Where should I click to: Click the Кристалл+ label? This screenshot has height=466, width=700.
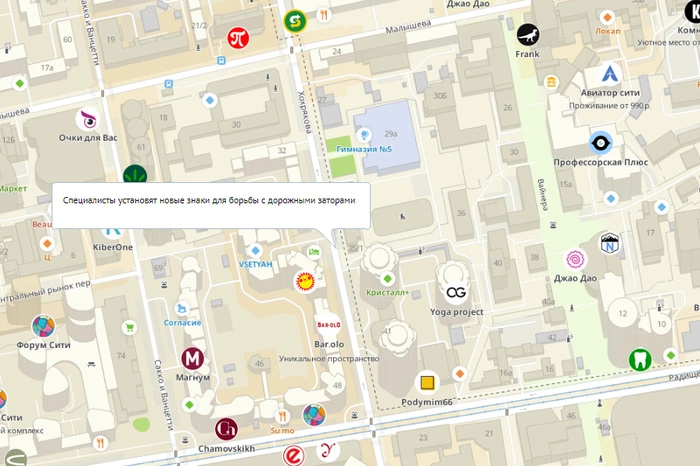point(387,292)
